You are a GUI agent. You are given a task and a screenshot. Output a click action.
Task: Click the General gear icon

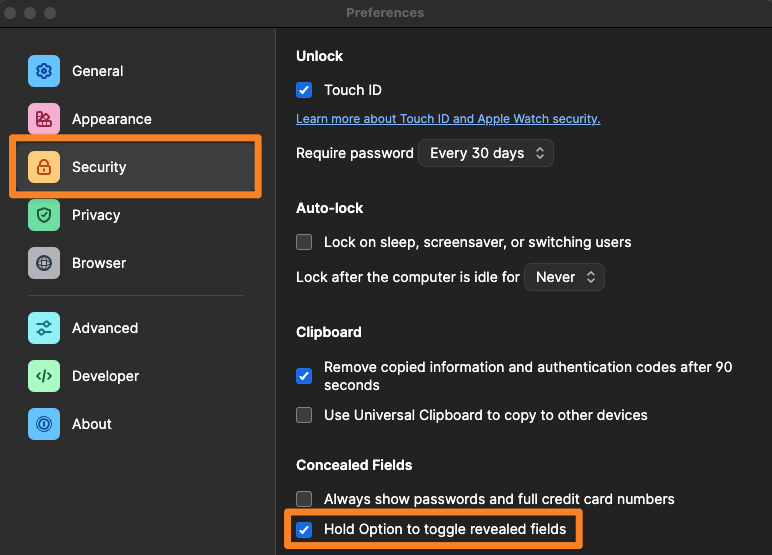pyautogui.click(x=44, y=71)
